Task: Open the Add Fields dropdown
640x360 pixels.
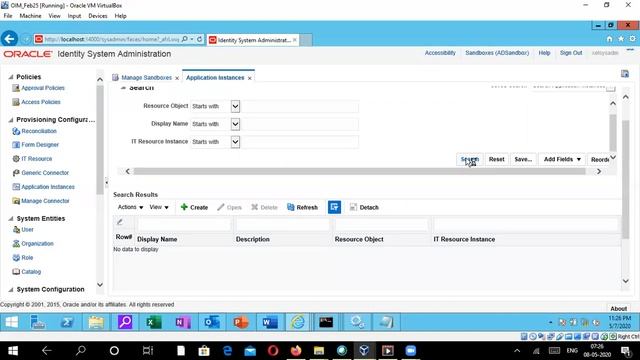Action: pyautogui.click(x=562, y=160)
